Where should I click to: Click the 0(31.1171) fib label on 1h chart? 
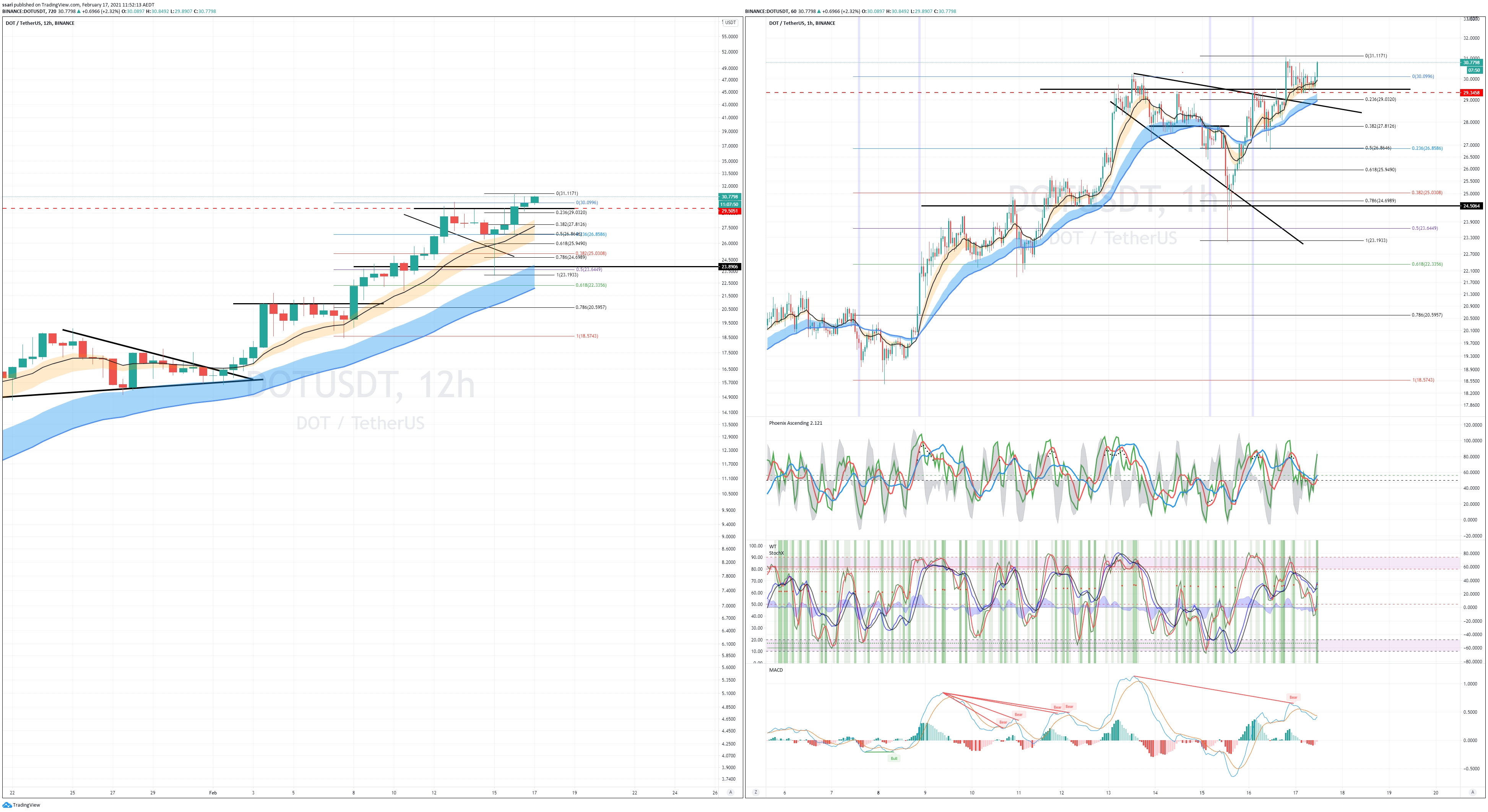(x=1376, y=56)
